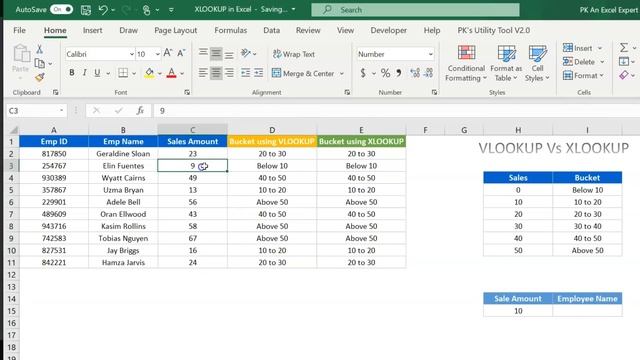Open the Page Layout tab
Screen dimensions: 640x360
coord(176,30)
